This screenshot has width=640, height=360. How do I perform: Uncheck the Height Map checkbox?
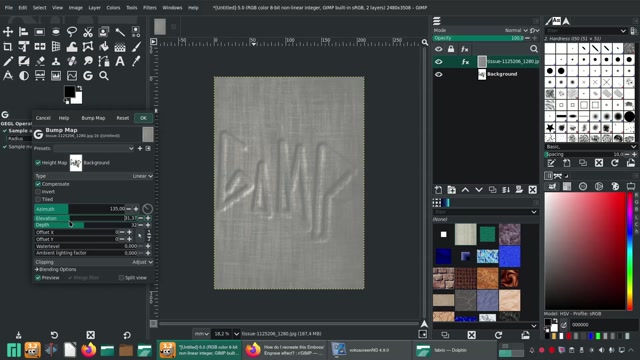pyautogui.click(x=38, y=162)
